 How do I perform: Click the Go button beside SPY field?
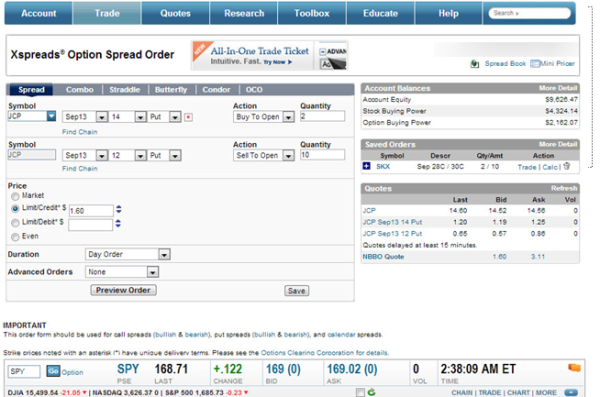pos(53,371)
